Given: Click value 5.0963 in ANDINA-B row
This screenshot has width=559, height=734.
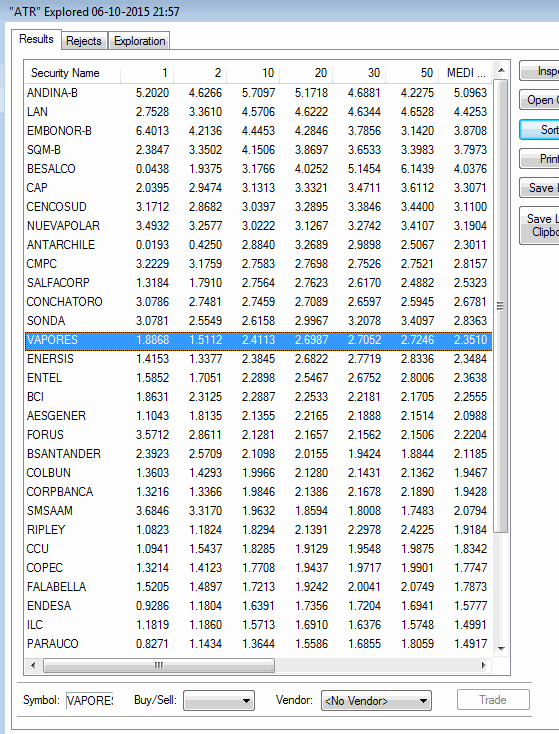Looking at the screenshot, I should 470,93.
